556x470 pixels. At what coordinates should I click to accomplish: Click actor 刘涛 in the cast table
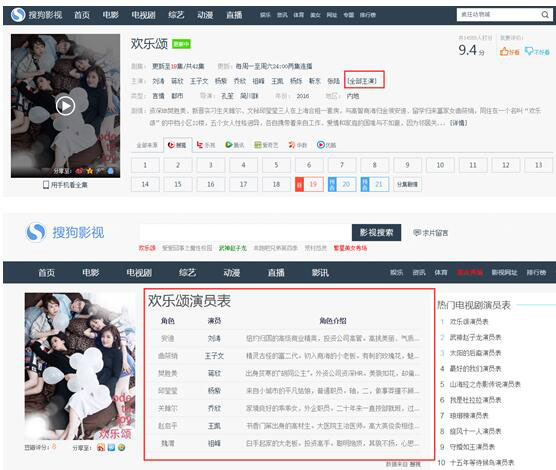click(214, 338)
